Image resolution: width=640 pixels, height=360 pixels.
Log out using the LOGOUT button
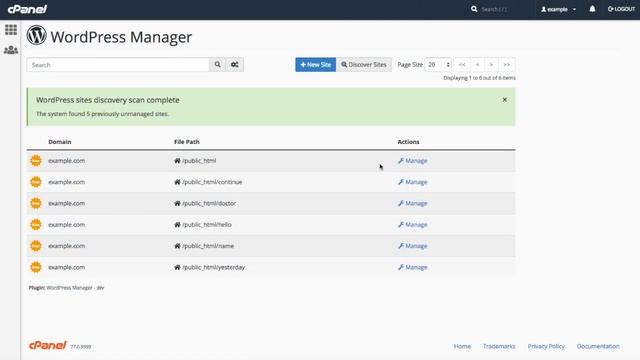coord(621,9)
